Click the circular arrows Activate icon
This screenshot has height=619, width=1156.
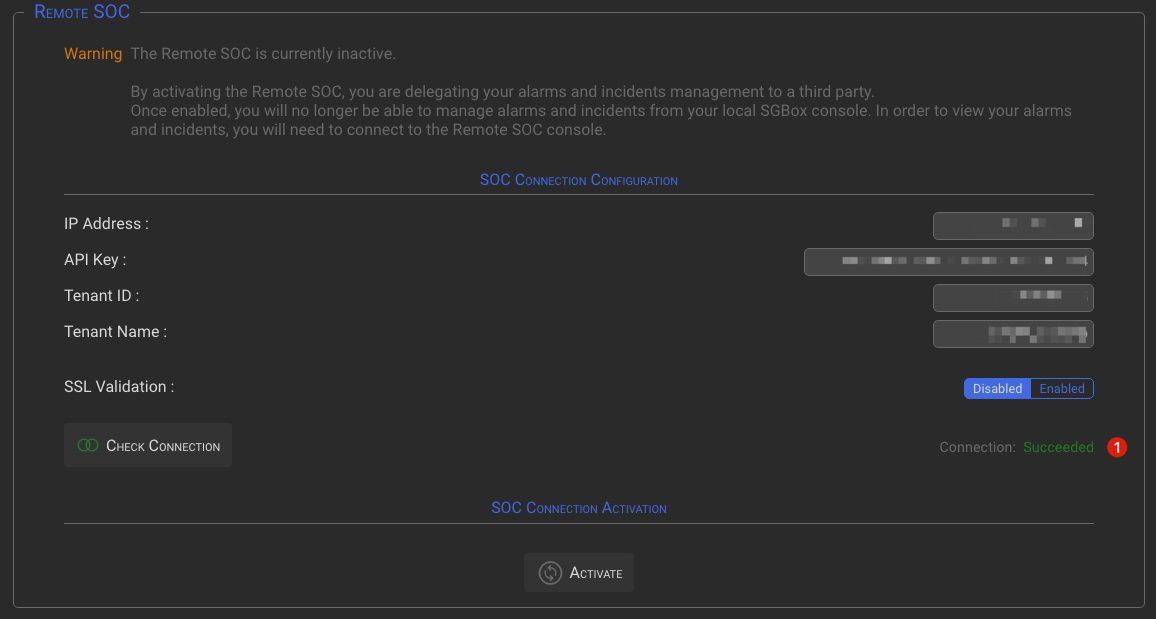[x=550, y=573]
